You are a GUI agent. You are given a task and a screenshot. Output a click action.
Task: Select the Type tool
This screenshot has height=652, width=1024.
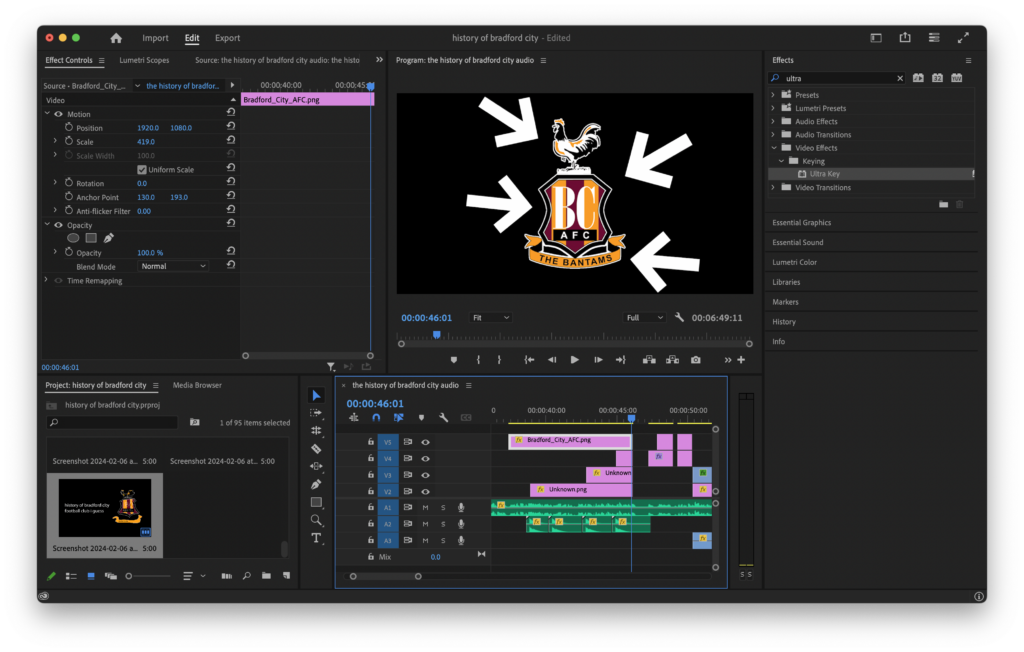click(316, 538)
